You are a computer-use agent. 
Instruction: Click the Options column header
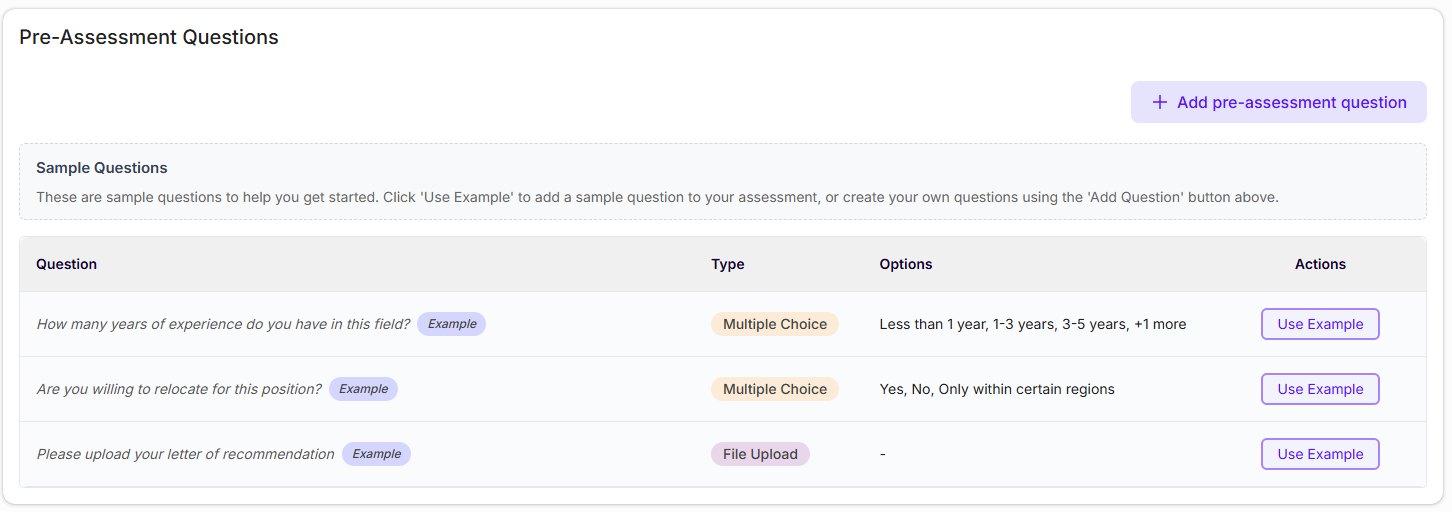906,264
